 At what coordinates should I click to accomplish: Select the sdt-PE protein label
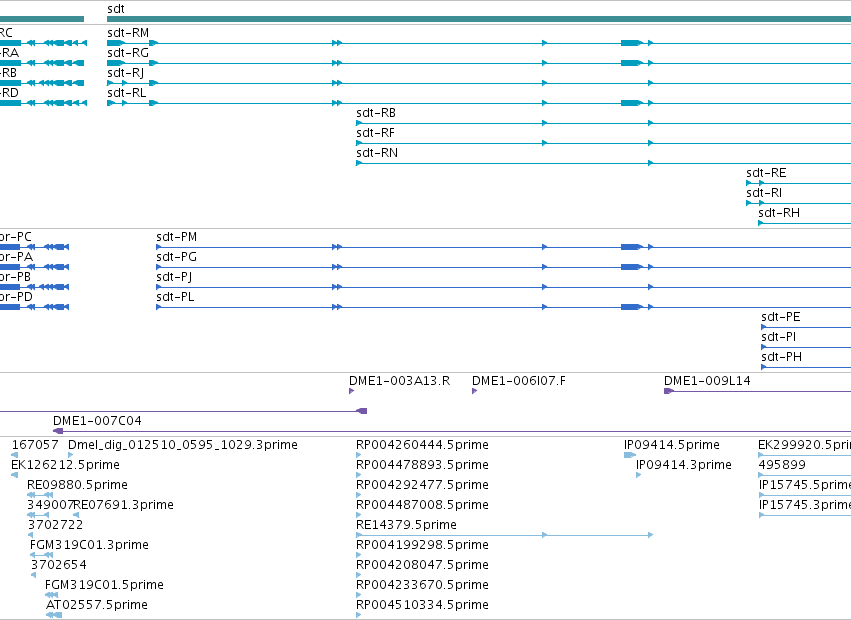coord(780,317)
